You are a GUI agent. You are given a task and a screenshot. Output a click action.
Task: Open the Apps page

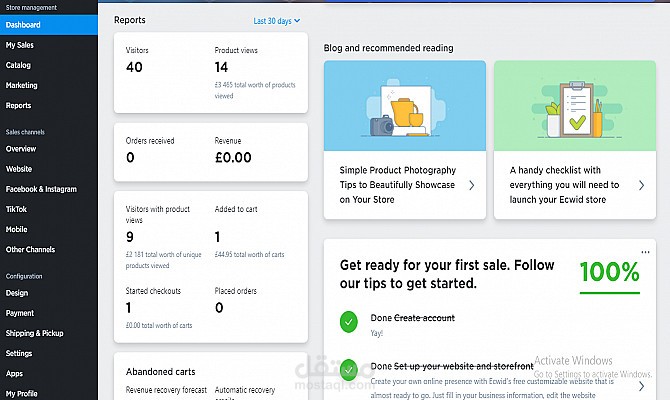point(14,373)
